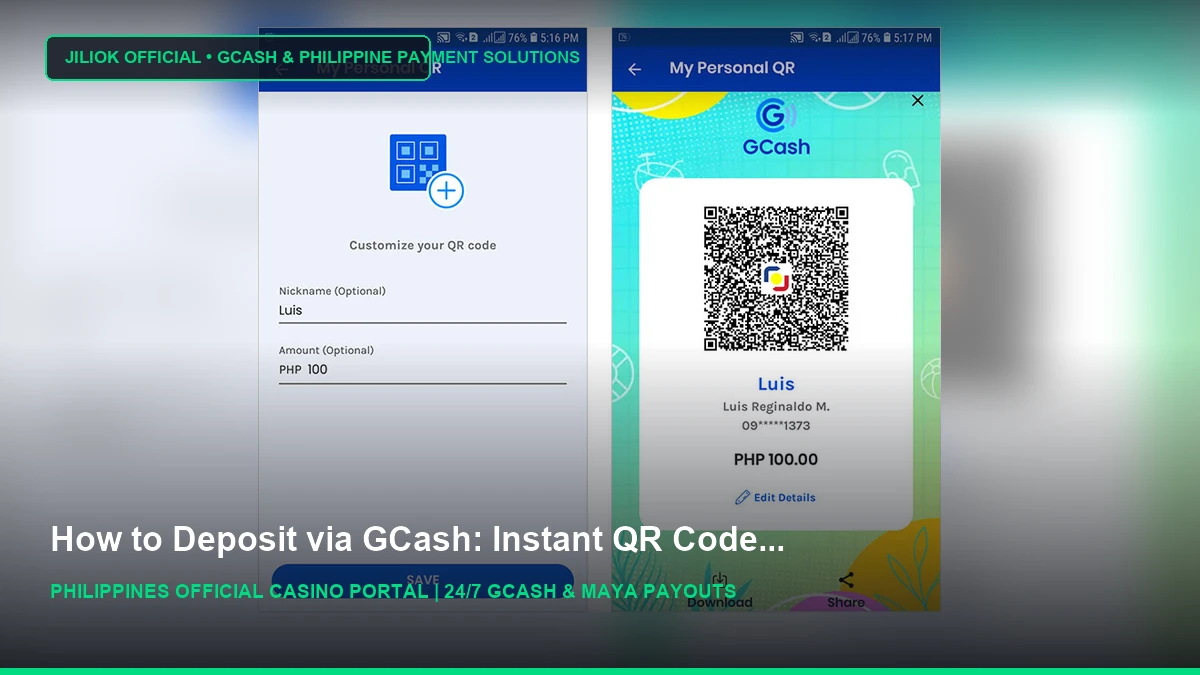Click the Wi-Fi icon in the right phone status bar
The height and width of the screenshot is (675, 1200).
[x=814, y=38]
